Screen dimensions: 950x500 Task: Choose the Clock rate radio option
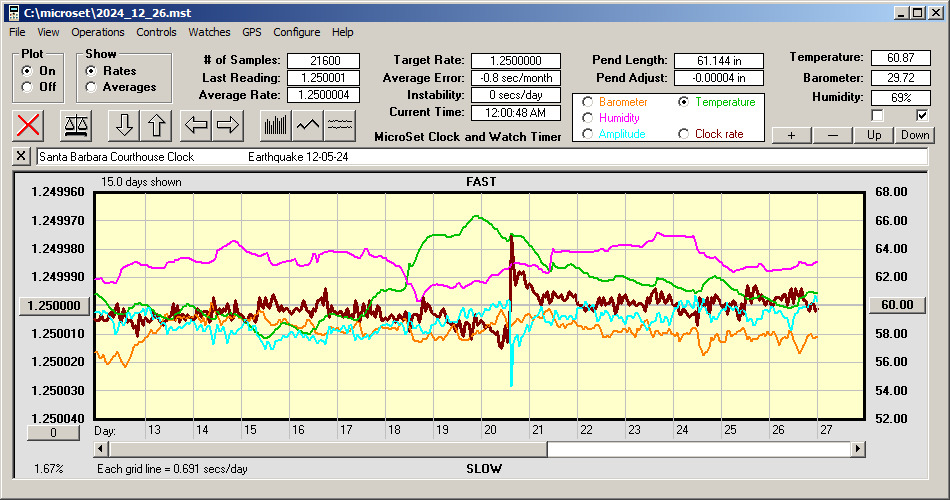684,134
